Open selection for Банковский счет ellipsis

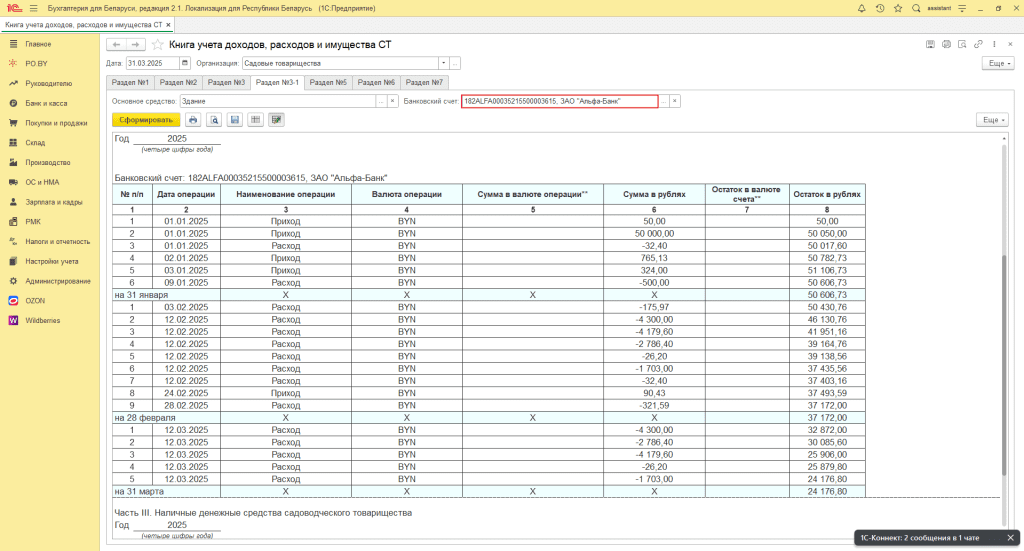pyautogui.click(x=664, y=101)
